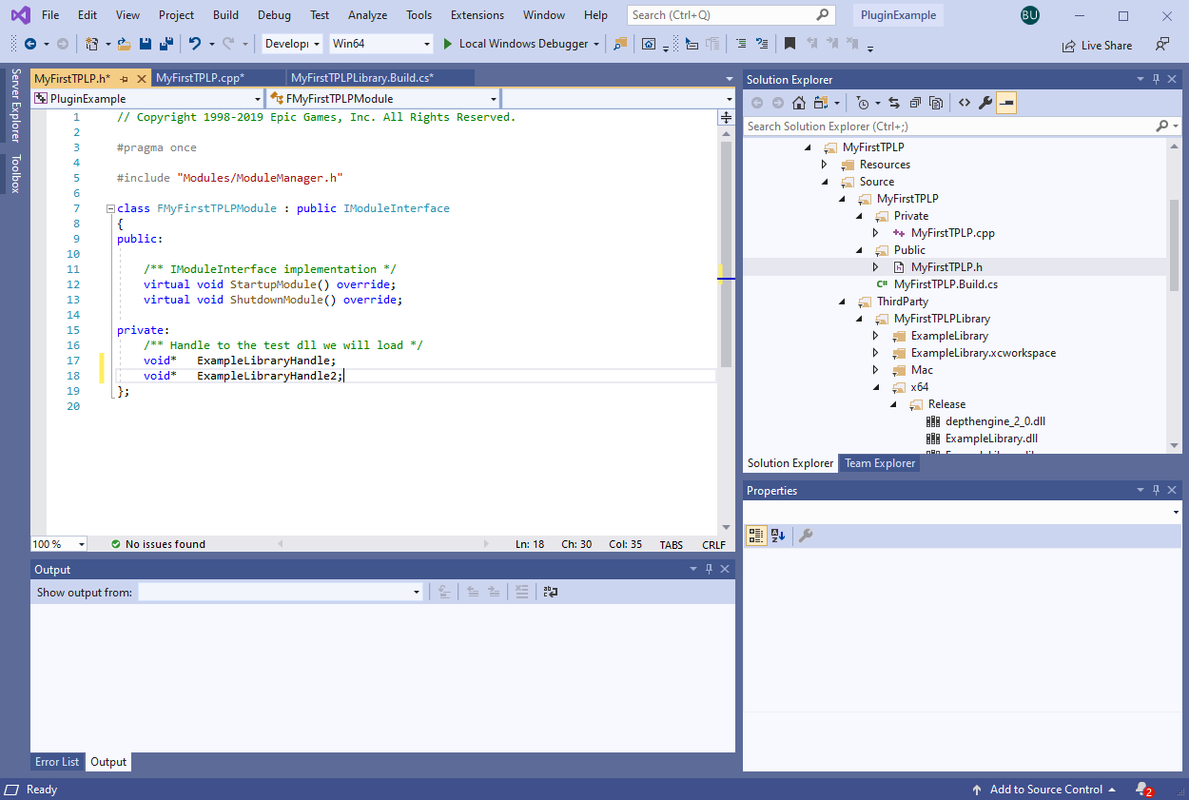This screenshot has height=800, width=1189.
Task: Click the Open File folder icon
Action: click(124, 44)
